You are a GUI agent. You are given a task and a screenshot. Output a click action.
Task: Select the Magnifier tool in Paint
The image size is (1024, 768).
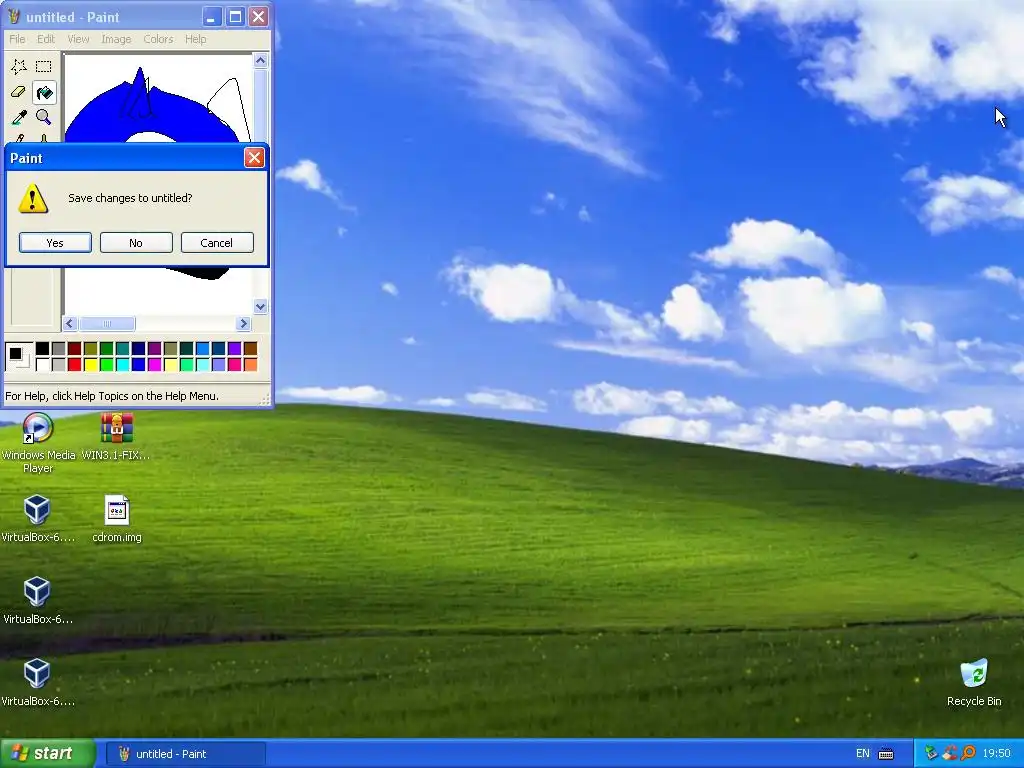coord(44,117)
